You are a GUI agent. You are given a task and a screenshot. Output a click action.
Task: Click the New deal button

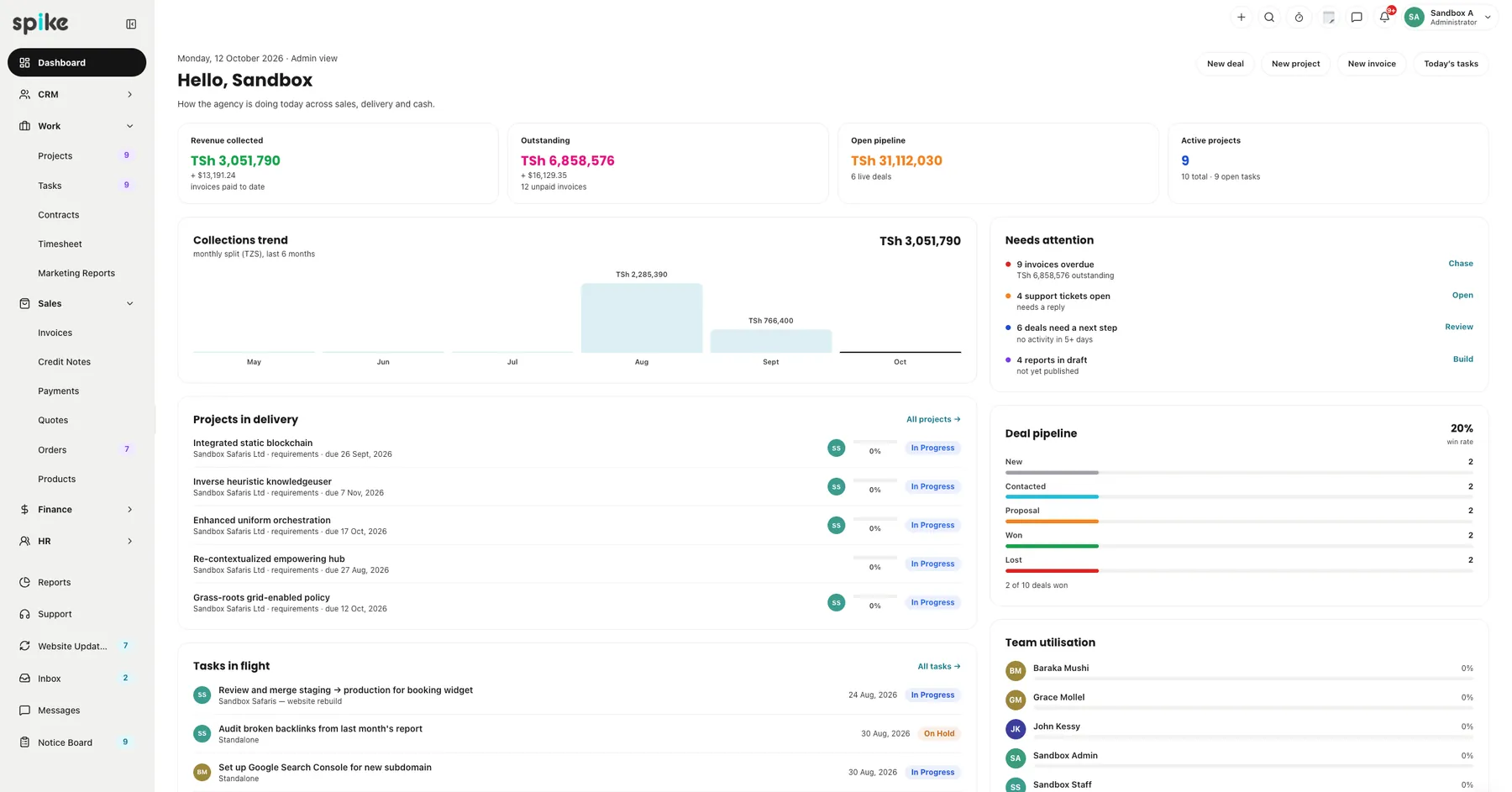tap(1225, 64)
